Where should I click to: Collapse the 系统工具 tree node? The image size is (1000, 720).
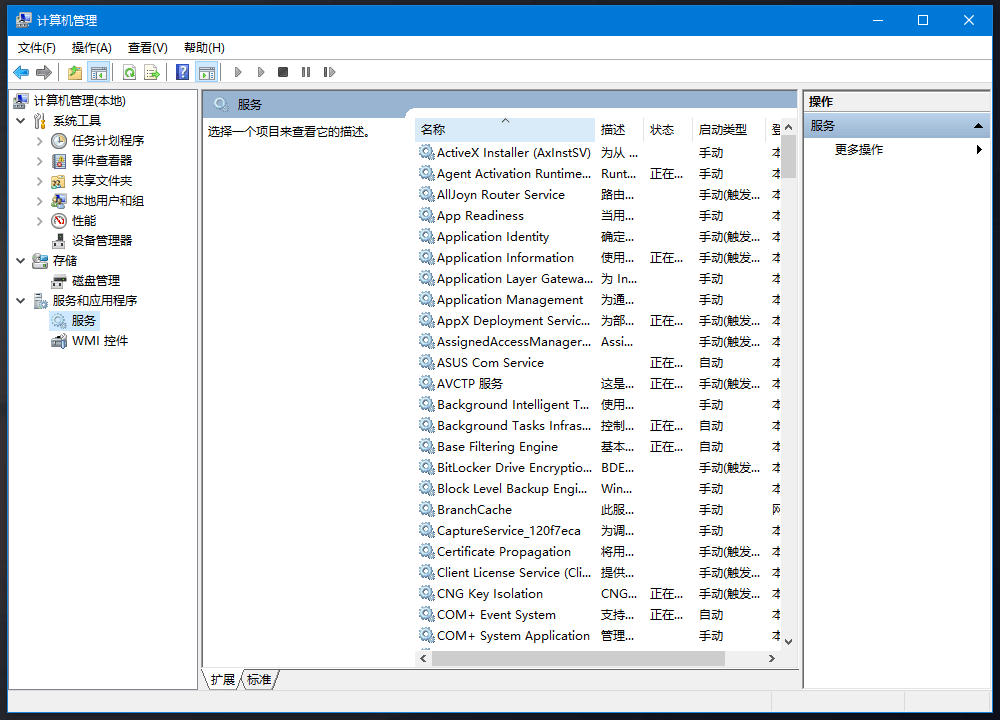pos(21,121)
